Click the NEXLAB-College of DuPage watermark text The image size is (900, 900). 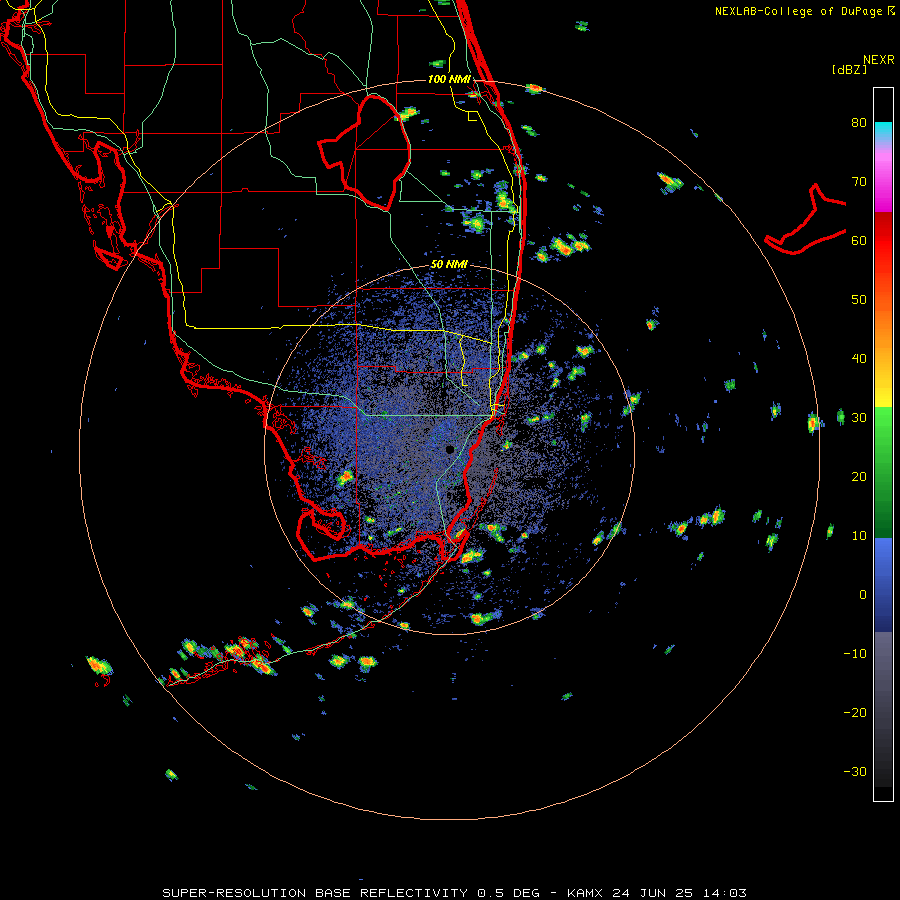(798, 11)
